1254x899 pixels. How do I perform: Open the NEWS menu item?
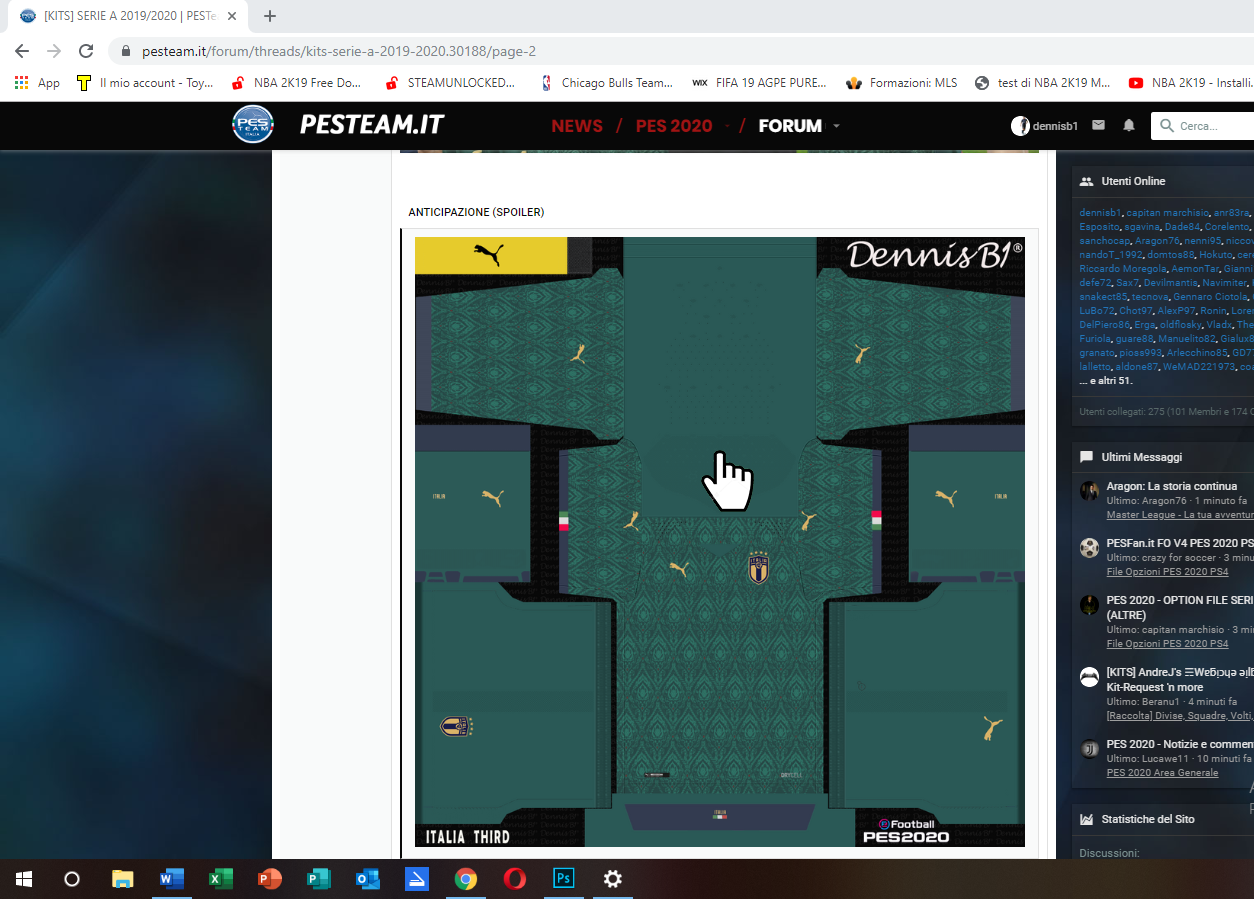[x=577, y=126]
